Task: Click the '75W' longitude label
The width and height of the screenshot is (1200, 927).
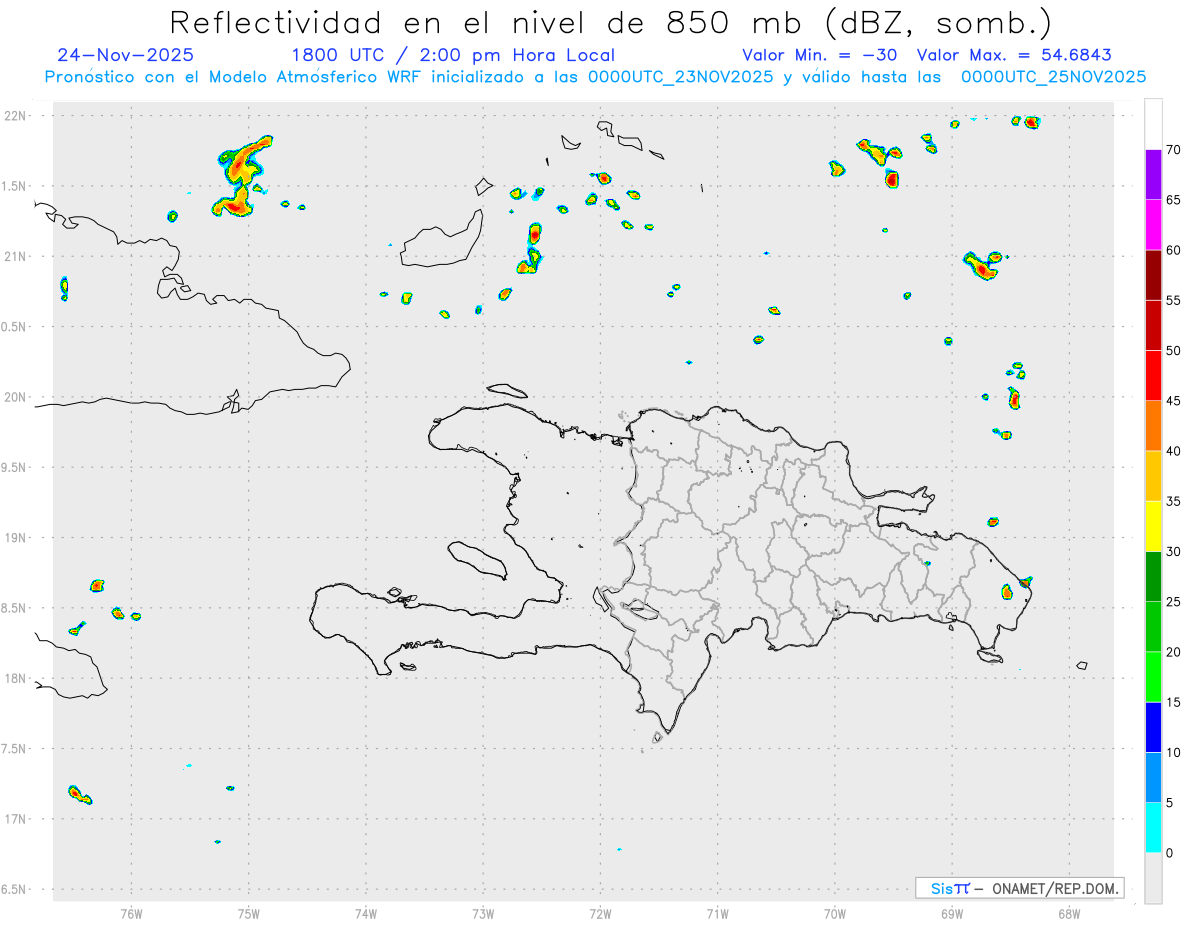Action: (249, 913)
